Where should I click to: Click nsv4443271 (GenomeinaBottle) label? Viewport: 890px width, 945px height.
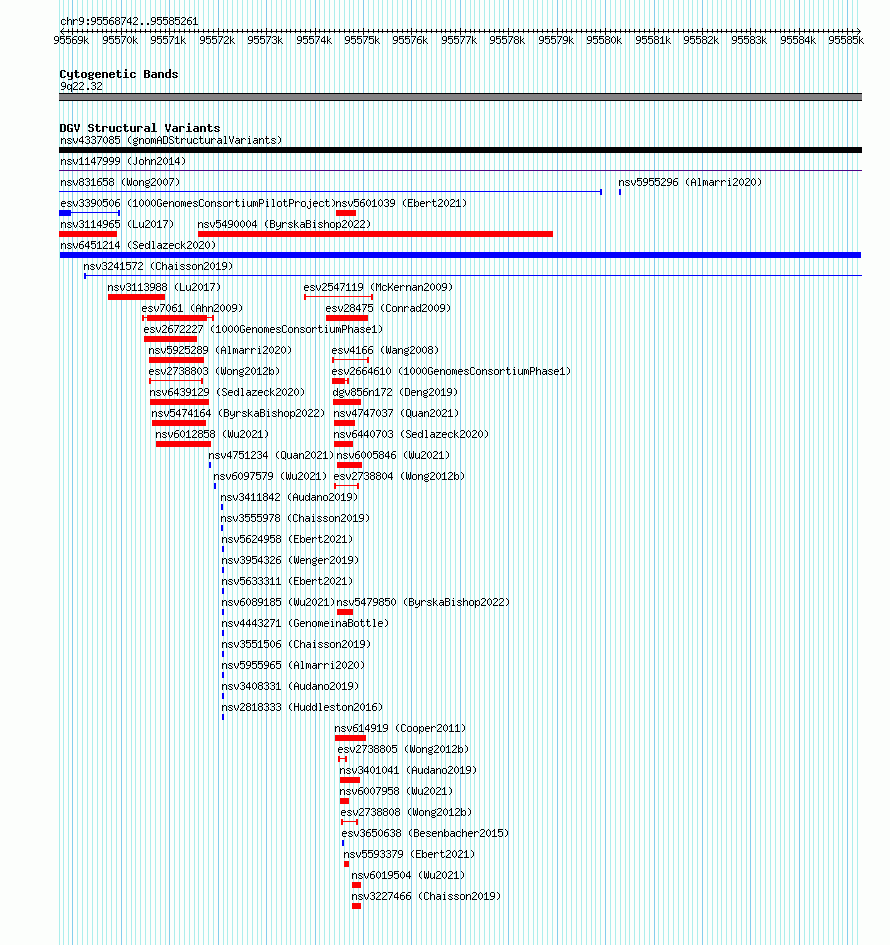coord(306,624)
